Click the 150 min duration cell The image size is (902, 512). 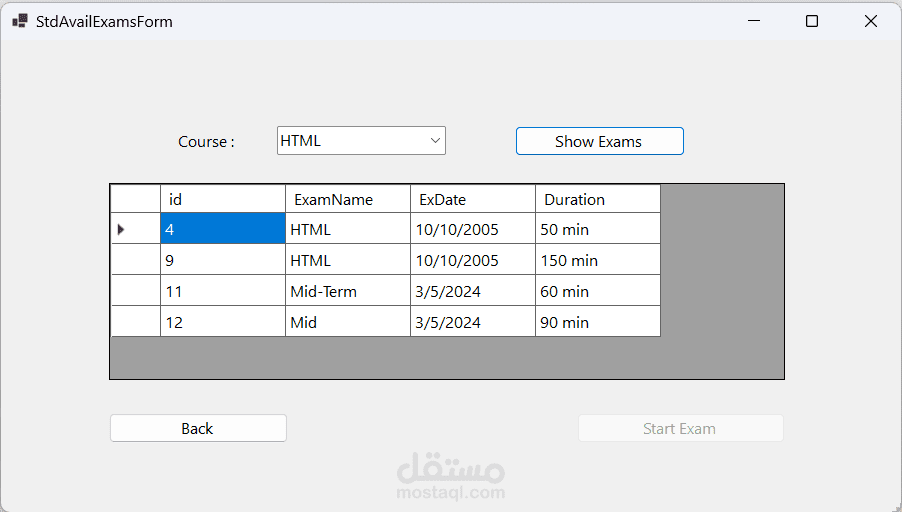click(598, 259)
